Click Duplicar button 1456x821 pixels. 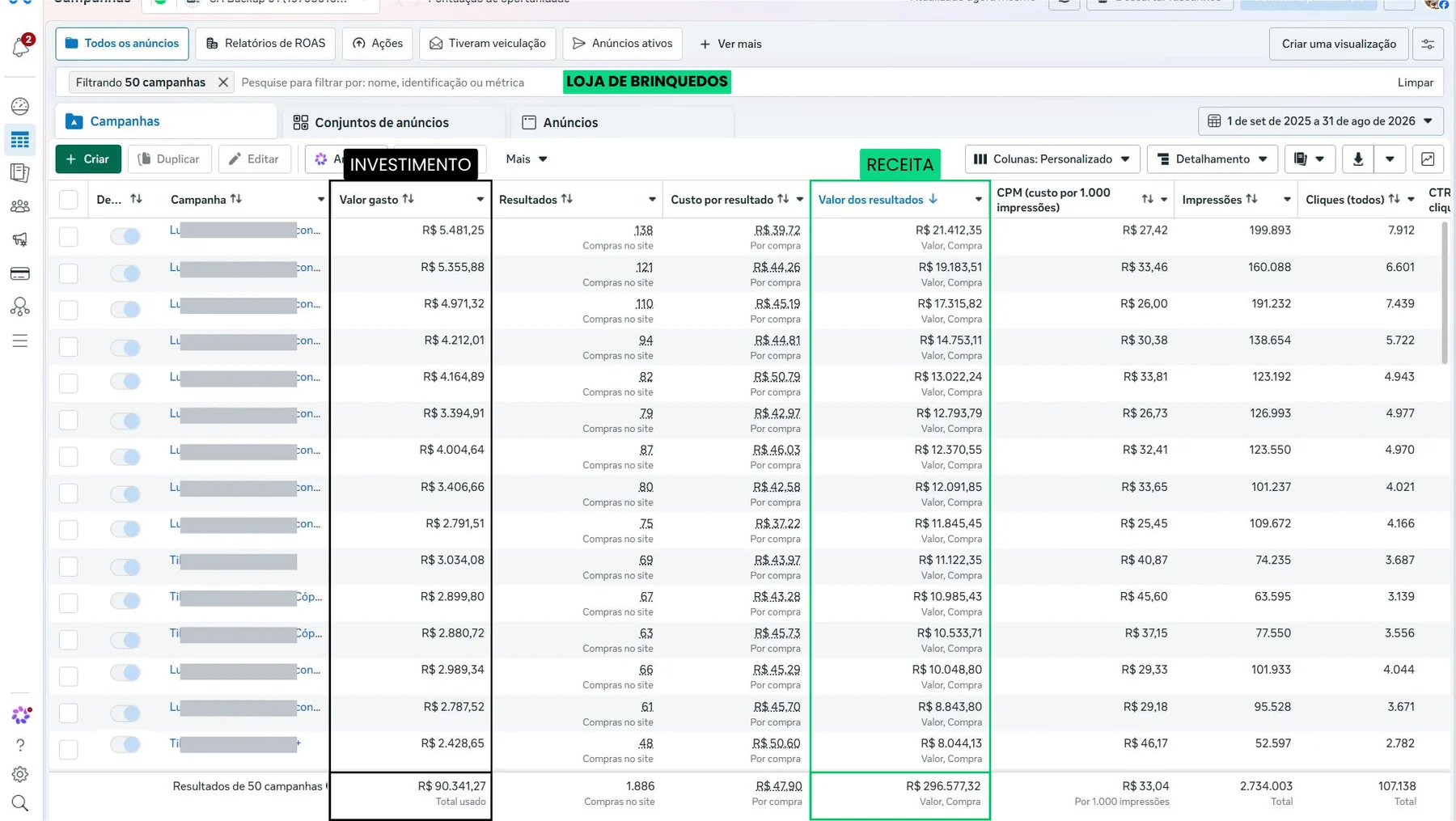[x=170, y=159]
